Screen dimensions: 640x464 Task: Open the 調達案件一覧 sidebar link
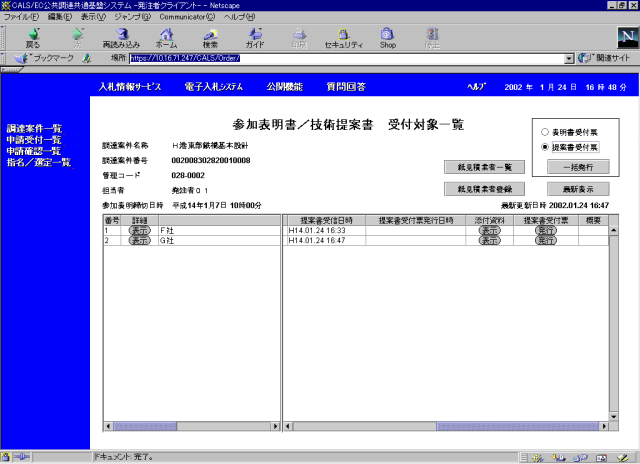34,129
